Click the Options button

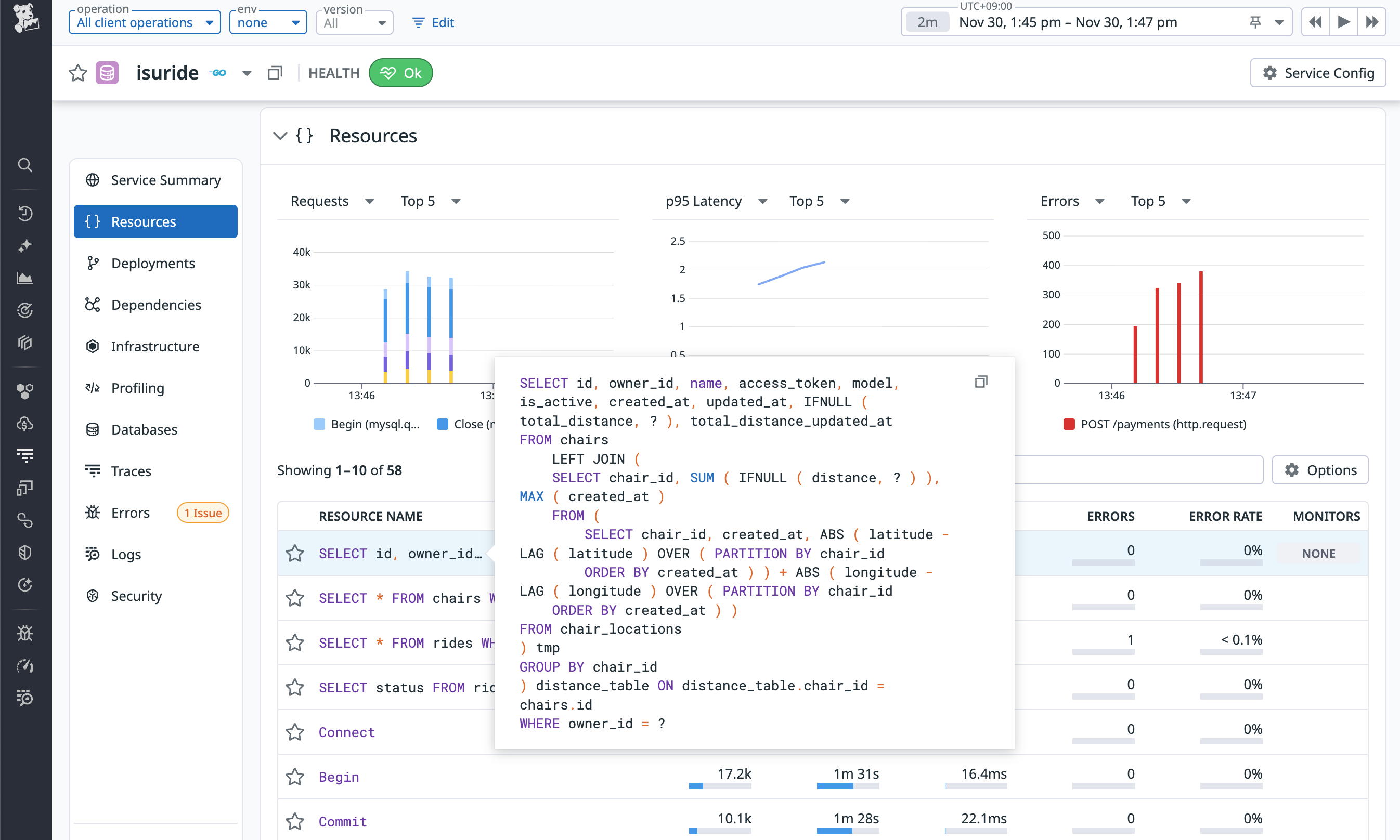pos(1320,470)
